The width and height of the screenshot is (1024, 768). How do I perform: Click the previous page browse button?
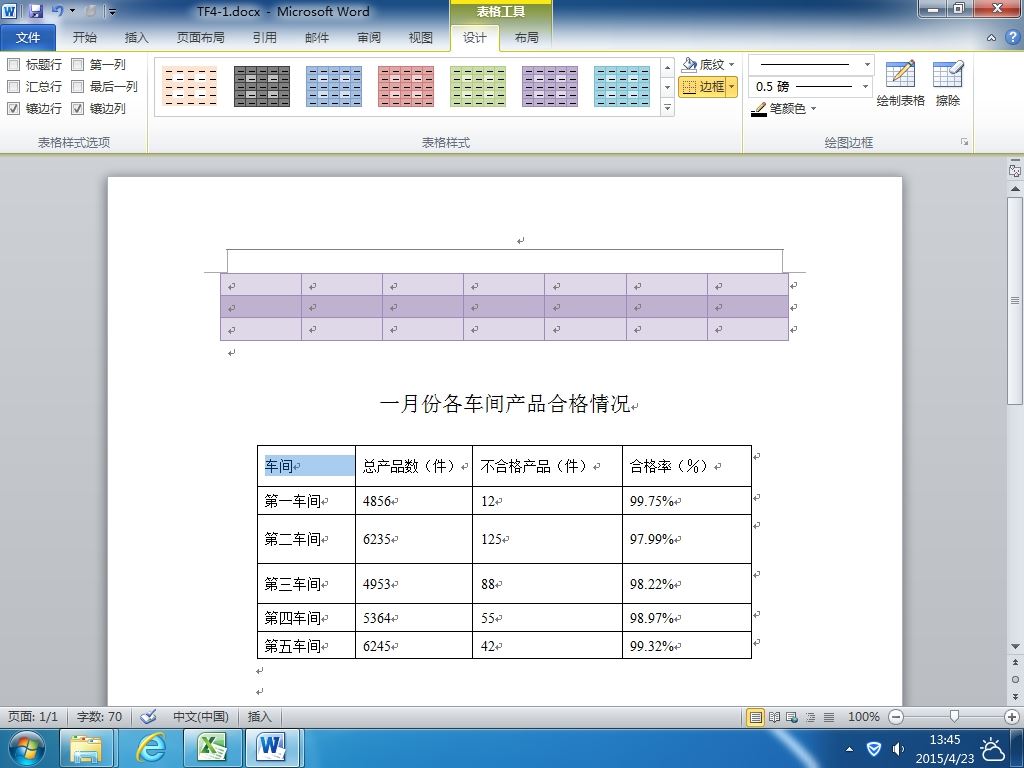(1015, 663)
